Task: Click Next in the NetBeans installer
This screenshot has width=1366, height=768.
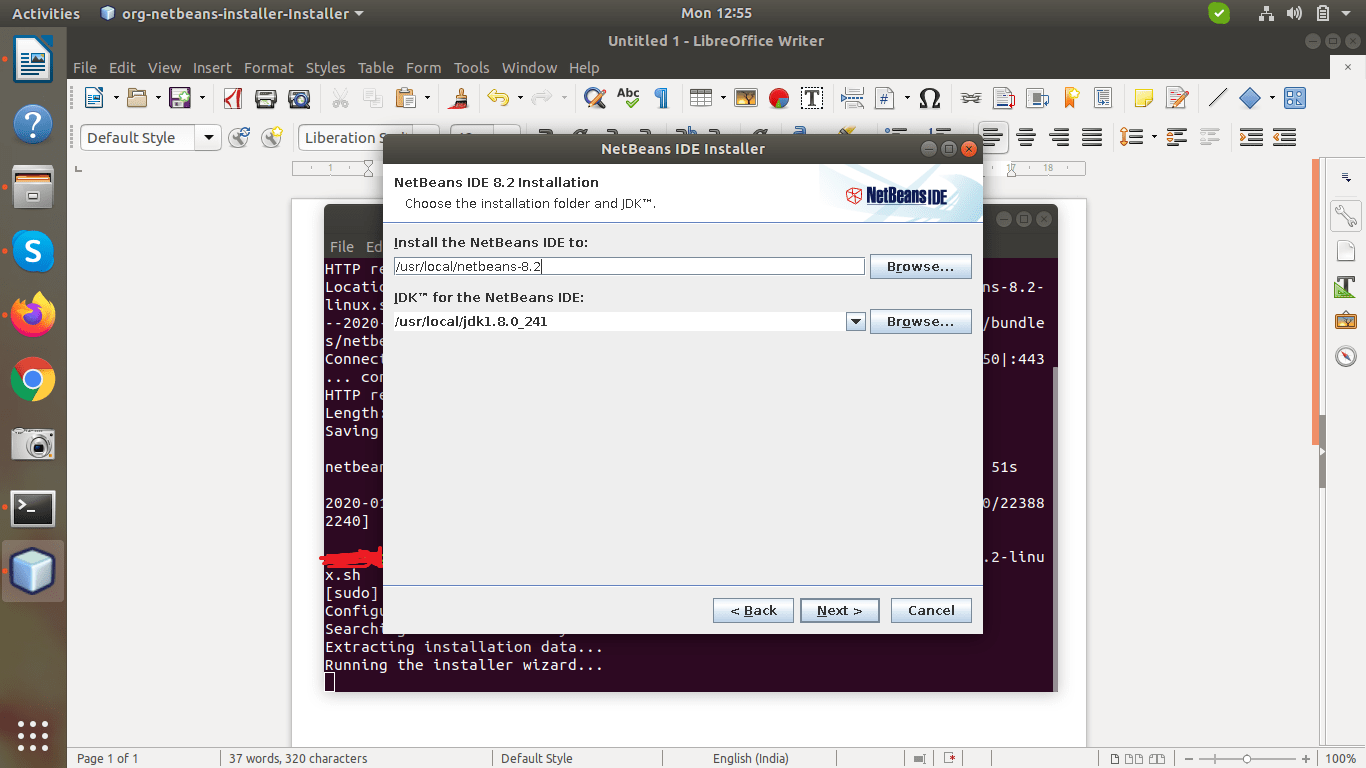Action: tap(839, 610)
